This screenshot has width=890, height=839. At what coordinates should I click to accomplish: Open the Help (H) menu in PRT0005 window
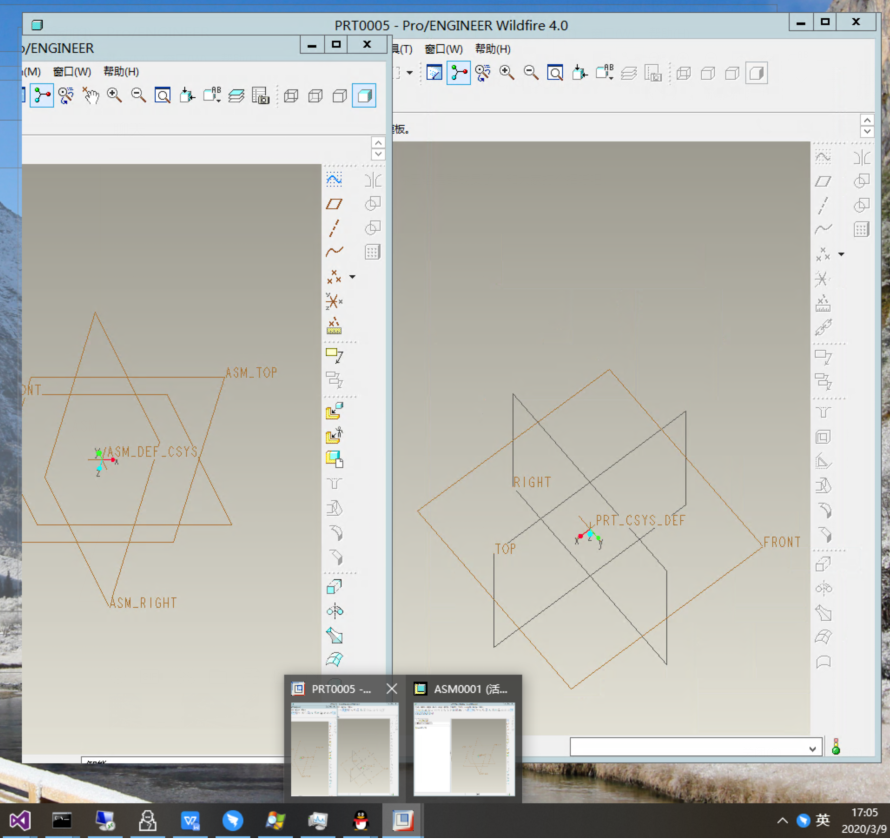(493, 49)
